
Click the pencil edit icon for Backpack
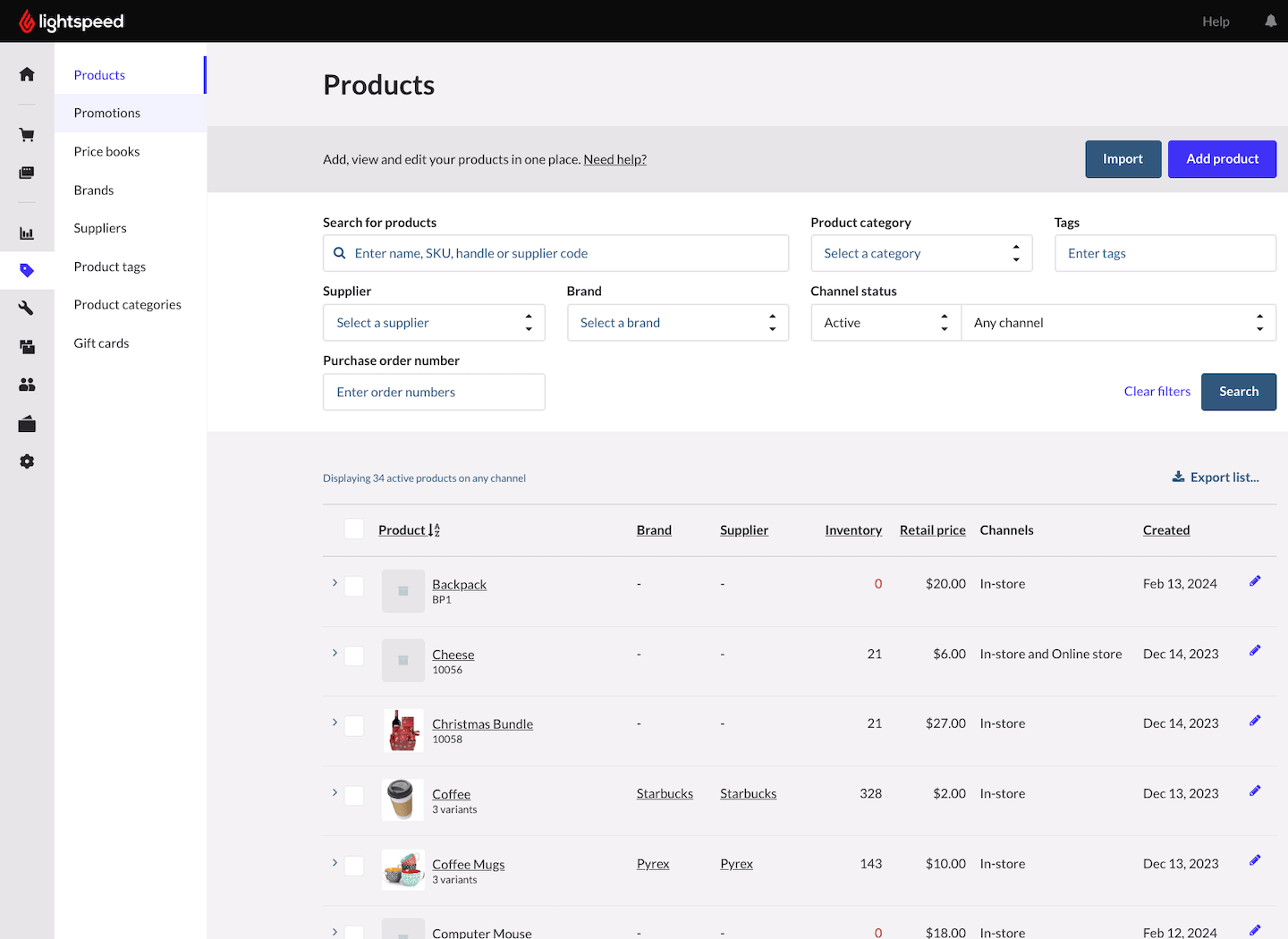(1255, 581)
